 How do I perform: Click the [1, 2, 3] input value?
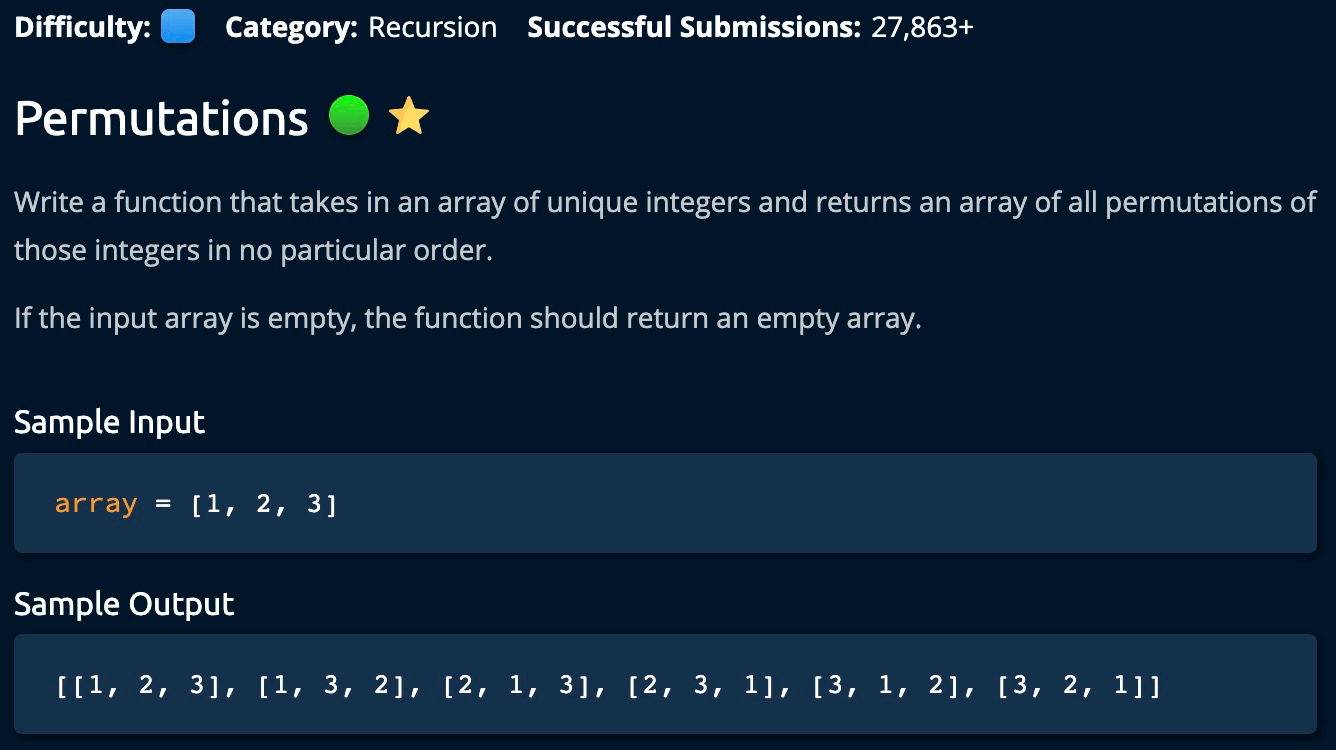[264, 503]
